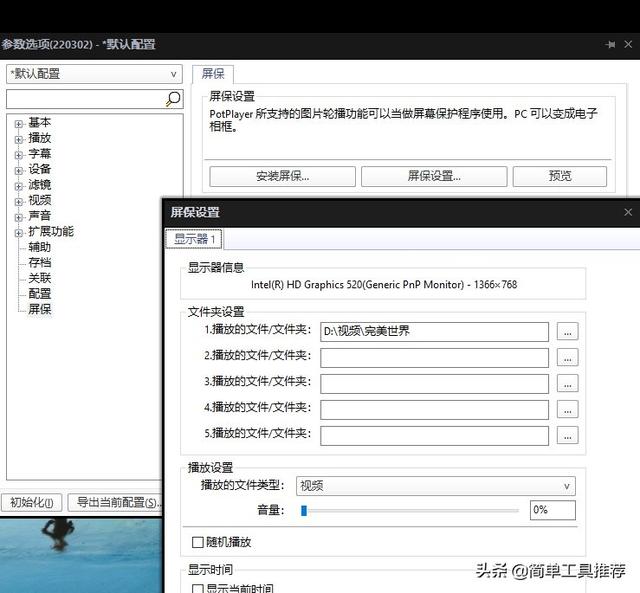
Task: Click the empty 3.播放的文件/文件夹 field
Action: 434,384
